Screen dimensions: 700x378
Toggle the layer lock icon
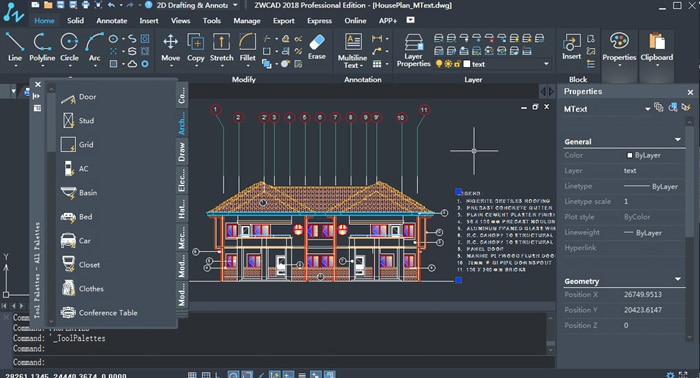click(x=457, y=64)
